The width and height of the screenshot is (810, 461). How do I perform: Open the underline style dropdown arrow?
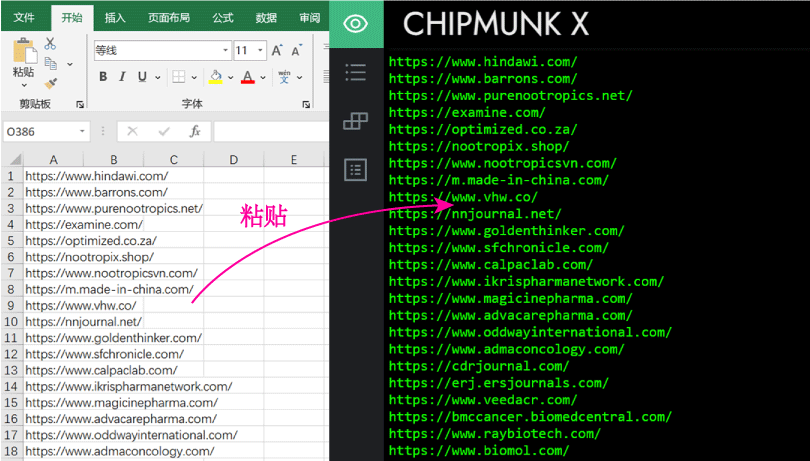(x=158, y=78)
